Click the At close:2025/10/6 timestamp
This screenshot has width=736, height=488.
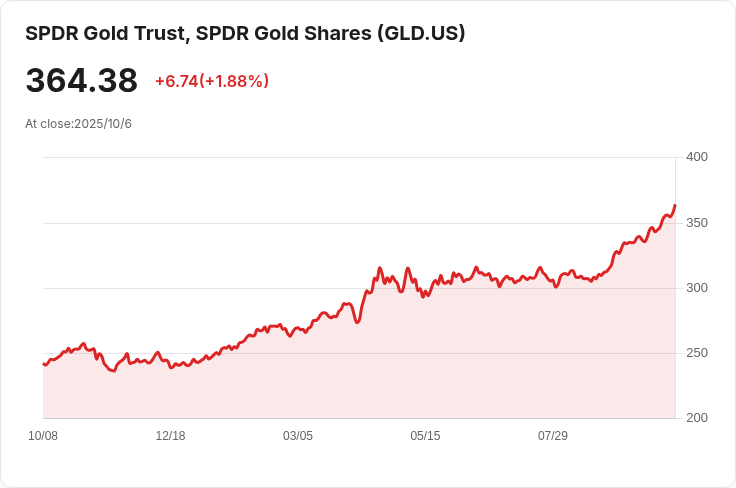[78, 124]
